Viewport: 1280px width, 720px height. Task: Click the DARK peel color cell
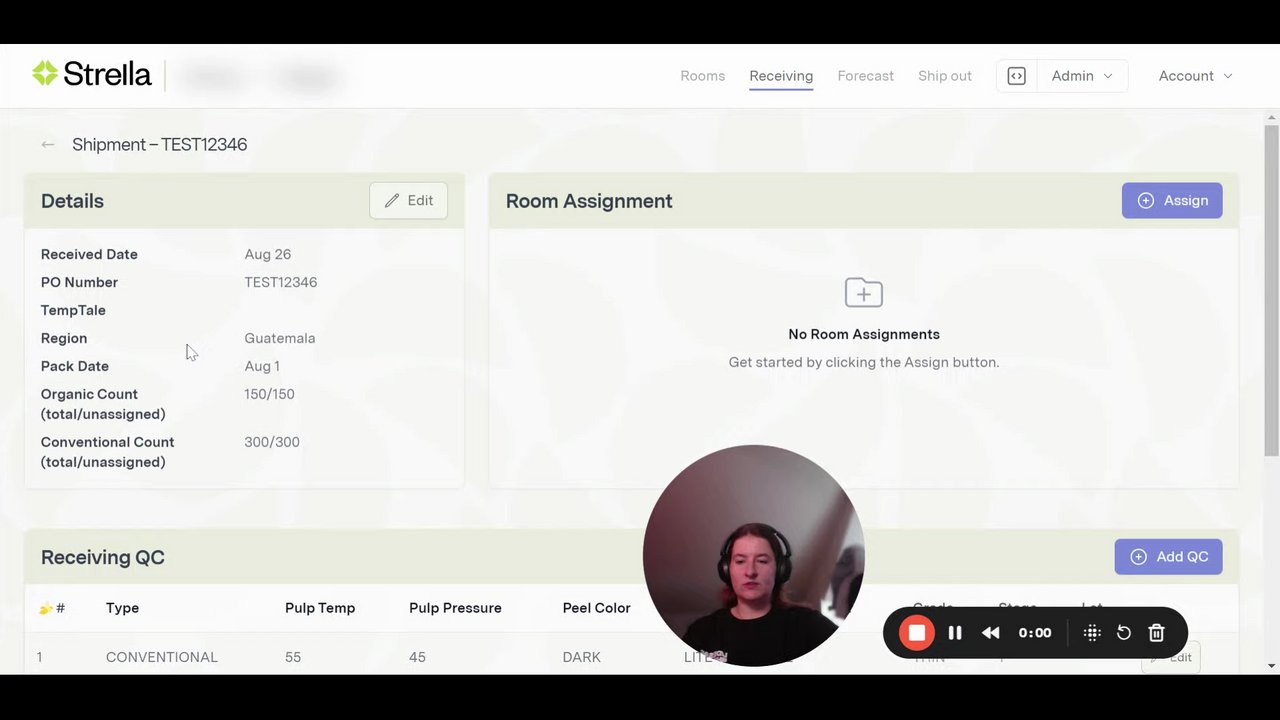tap(582, 657)
